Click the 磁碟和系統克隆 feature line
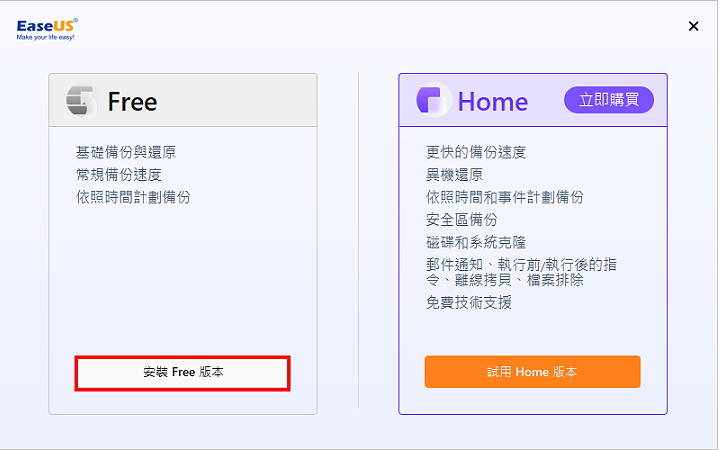This screenshot has width=720, height=450. (476, 242)
